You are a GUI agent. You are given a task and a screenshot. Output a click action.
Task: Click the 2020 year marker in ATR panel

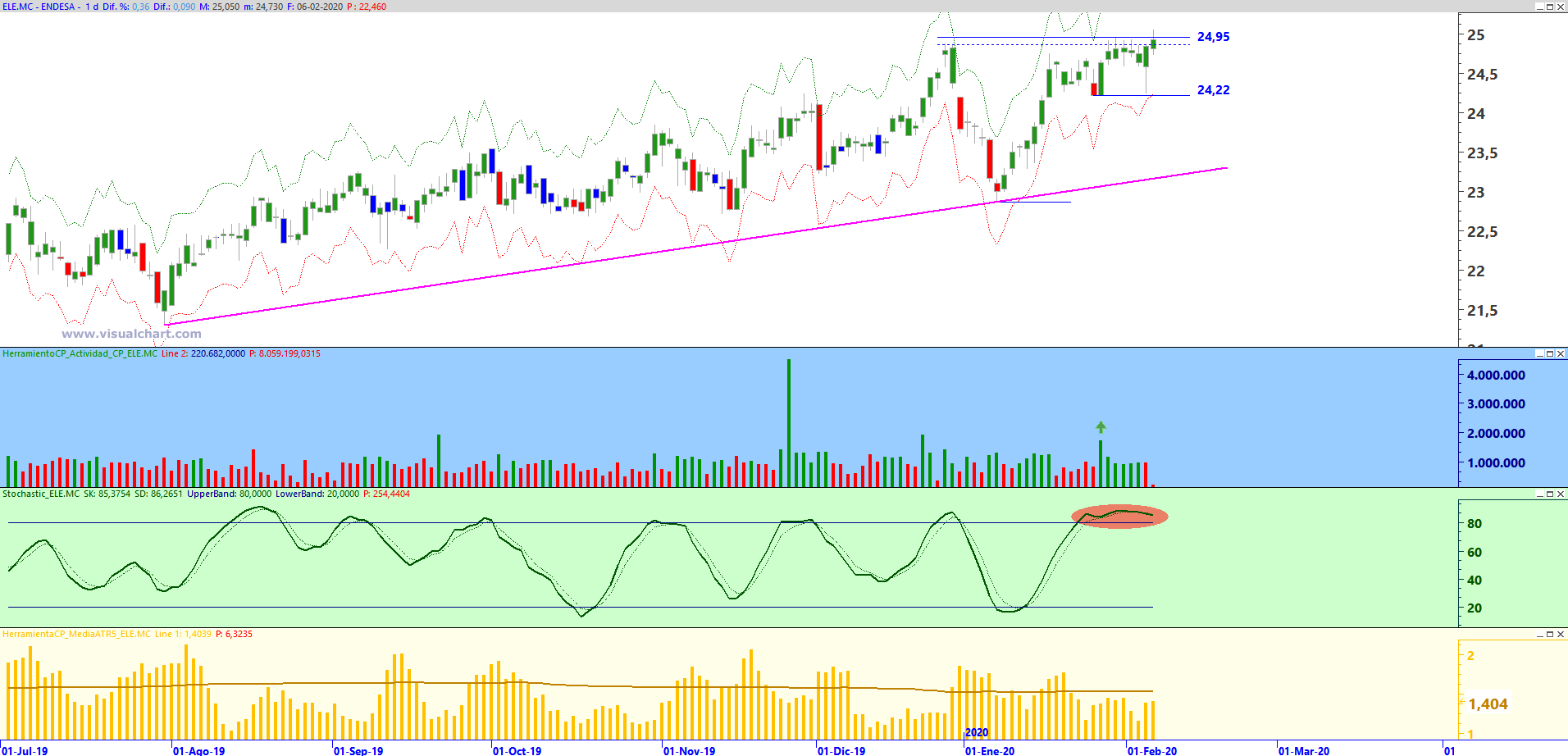pos(977,732)
